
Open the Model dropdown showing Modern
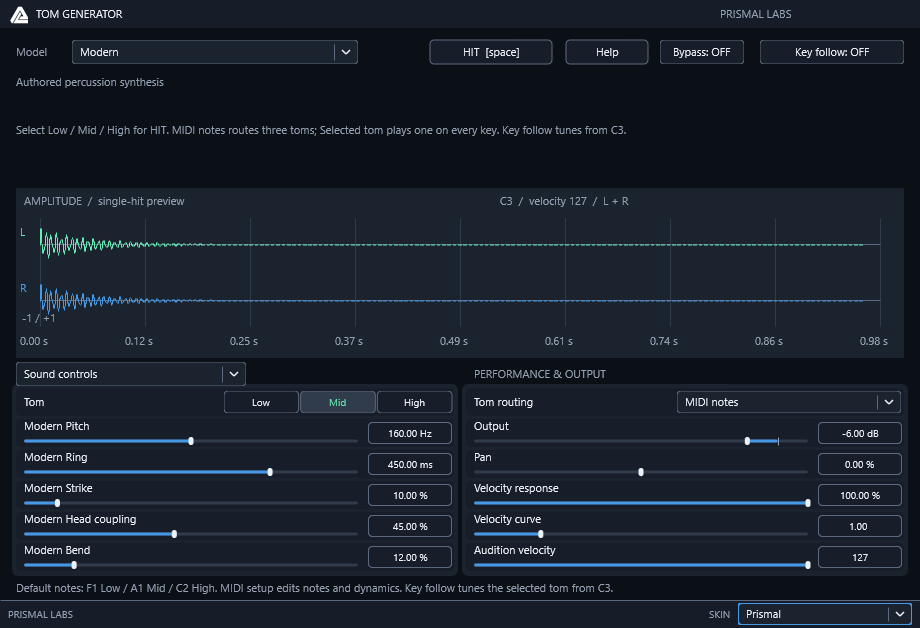click(215, 52)
